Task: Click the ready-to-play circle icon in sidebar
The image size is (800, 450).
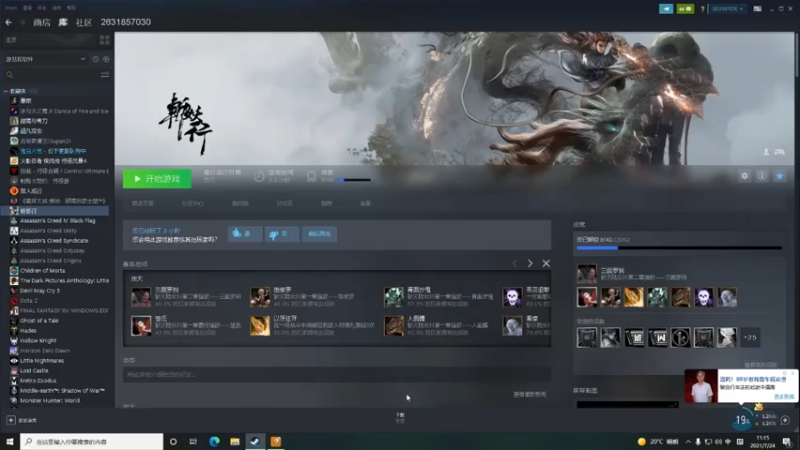Action: tap(106, 59)
